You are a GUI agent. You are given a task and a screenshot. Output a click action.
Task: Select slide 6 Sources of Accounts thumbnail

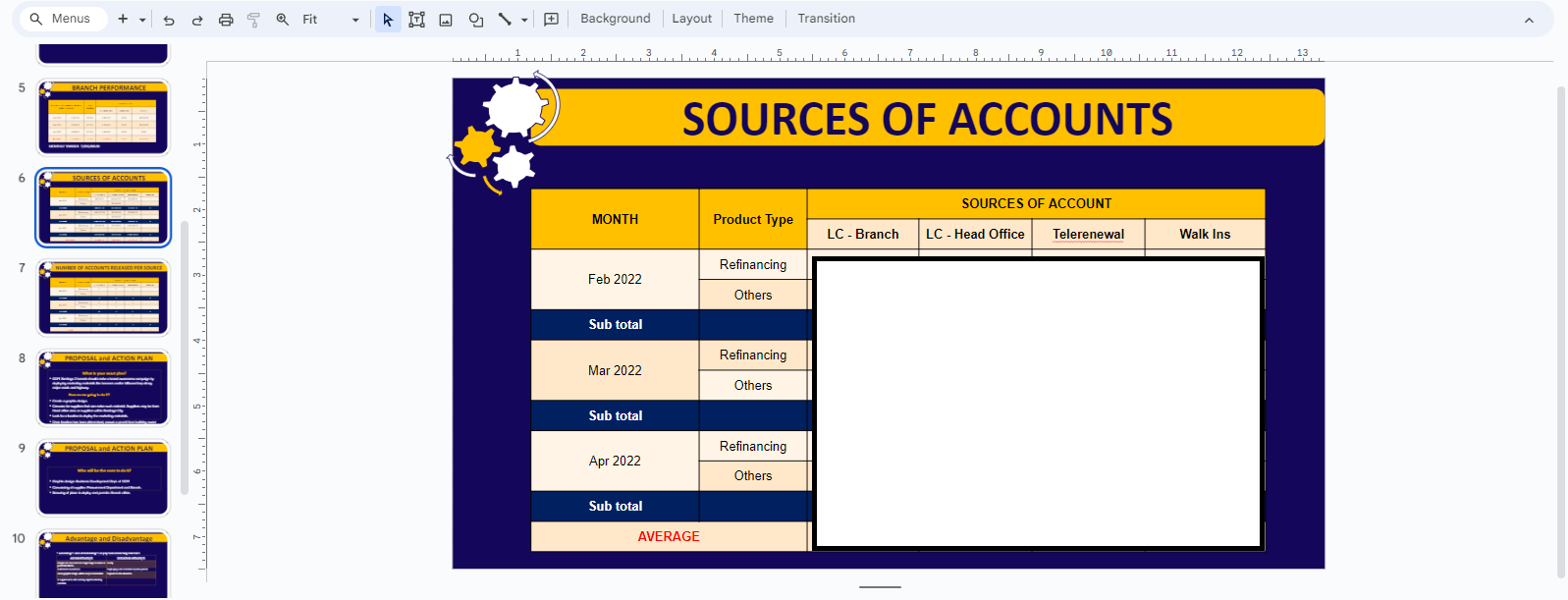pyautogui.click(x=103, y=208)
